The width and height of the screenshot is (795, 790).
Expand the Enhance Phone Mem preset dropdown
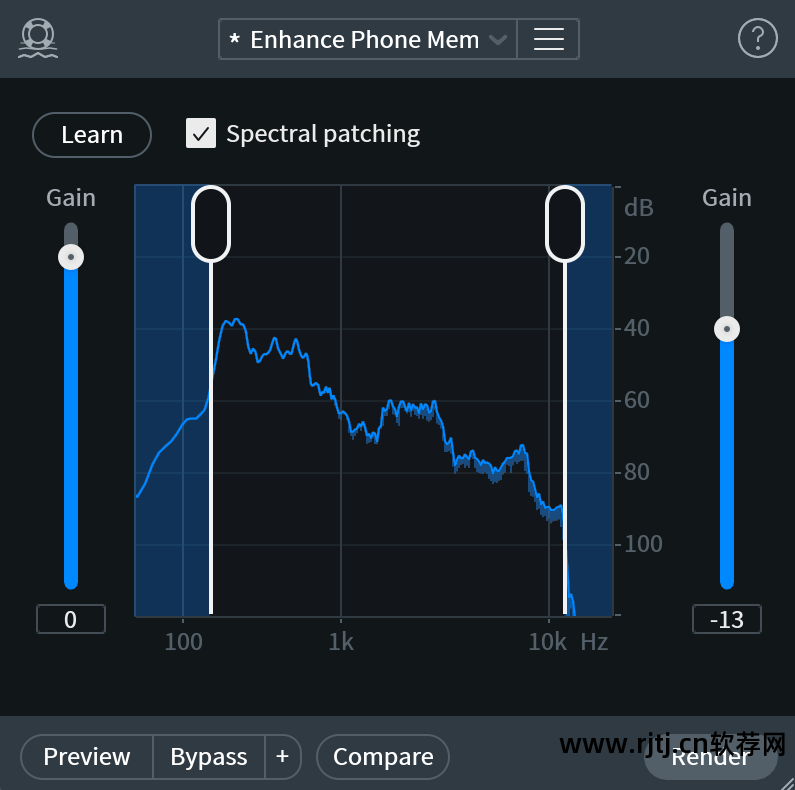(x=365, y=40)
